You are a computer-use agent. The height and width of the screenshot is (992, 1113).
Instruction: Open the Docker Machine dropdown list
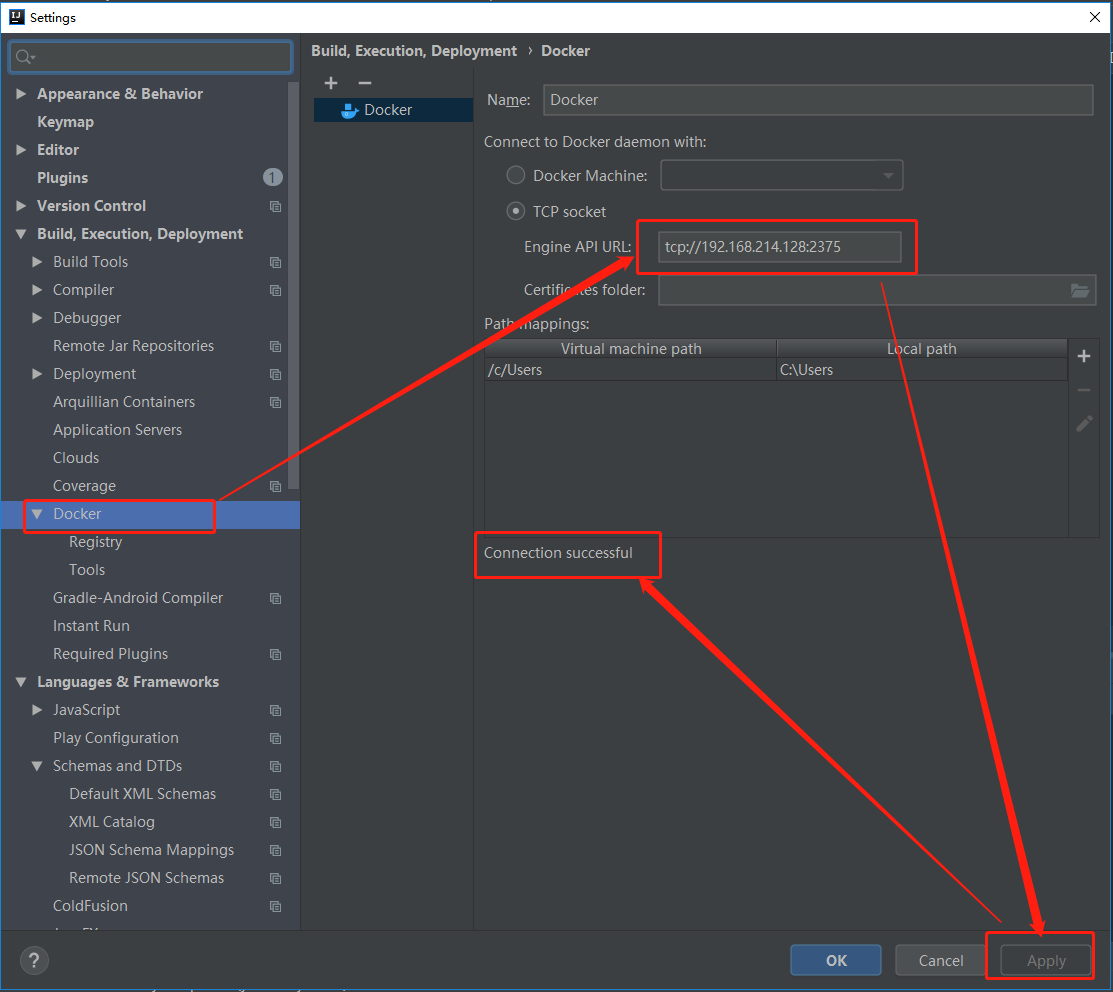tap(782, 175)
